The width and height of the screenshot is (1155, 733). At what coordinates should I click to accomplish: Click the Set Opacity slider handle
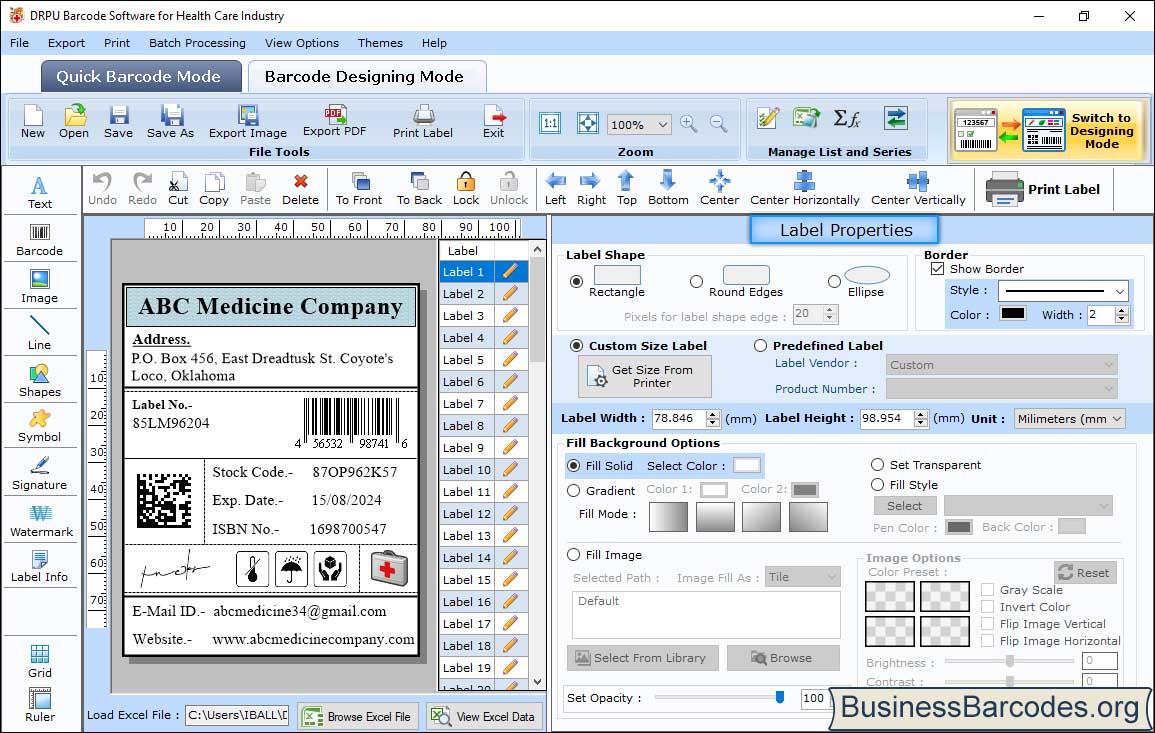tap(779, 697)
